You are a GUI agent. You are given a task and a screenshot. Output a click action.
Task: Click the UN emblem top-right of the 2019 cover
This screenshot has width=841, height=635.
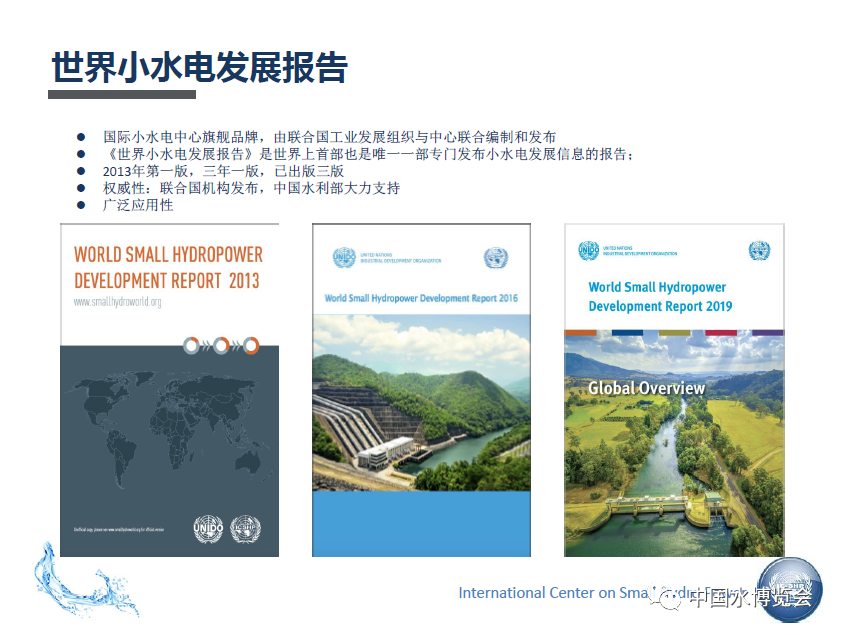coord(762,247)
